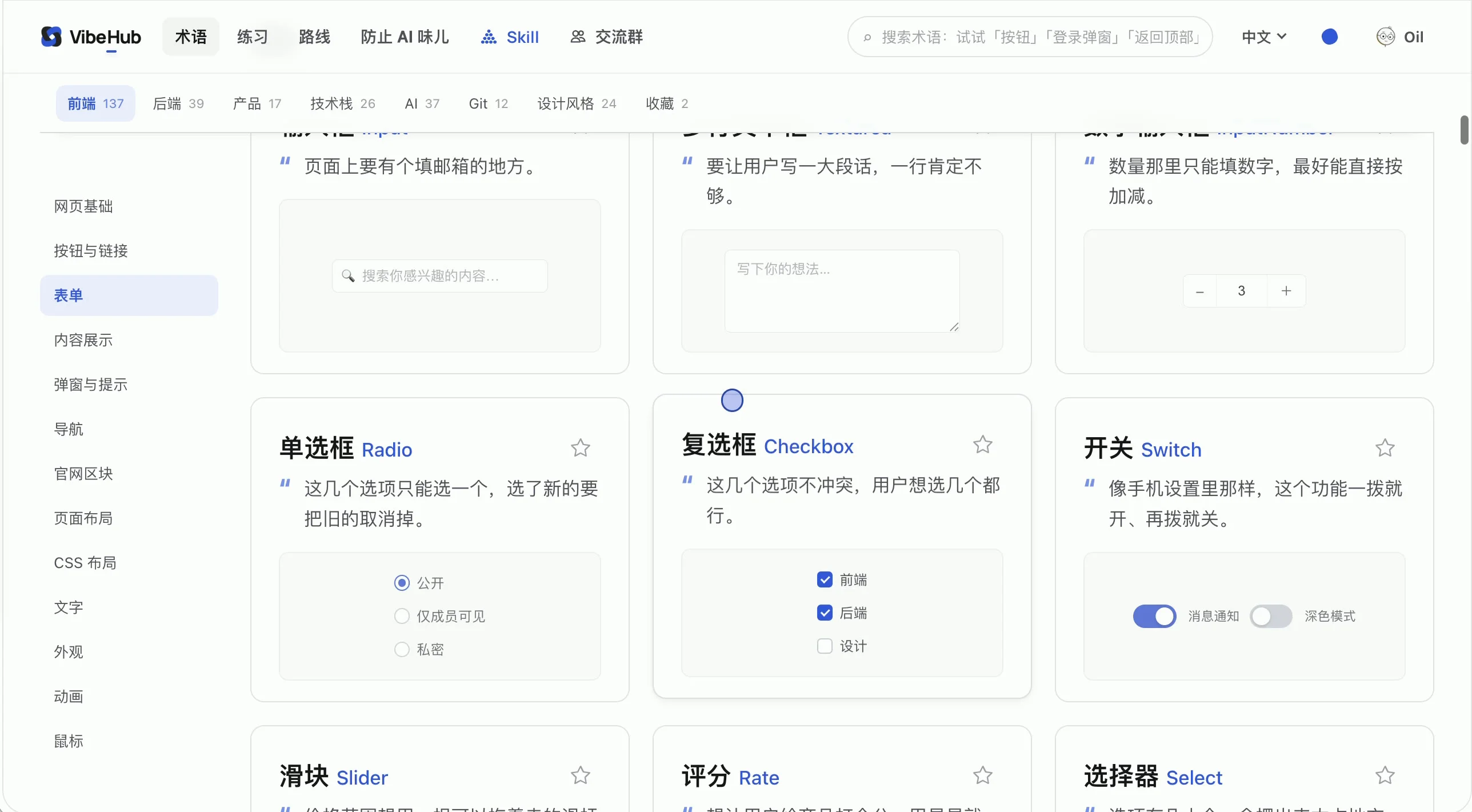Go to 内容展示 in sidebar
The height and width of the screenshot is (812, 1472).
coord(129,340)
